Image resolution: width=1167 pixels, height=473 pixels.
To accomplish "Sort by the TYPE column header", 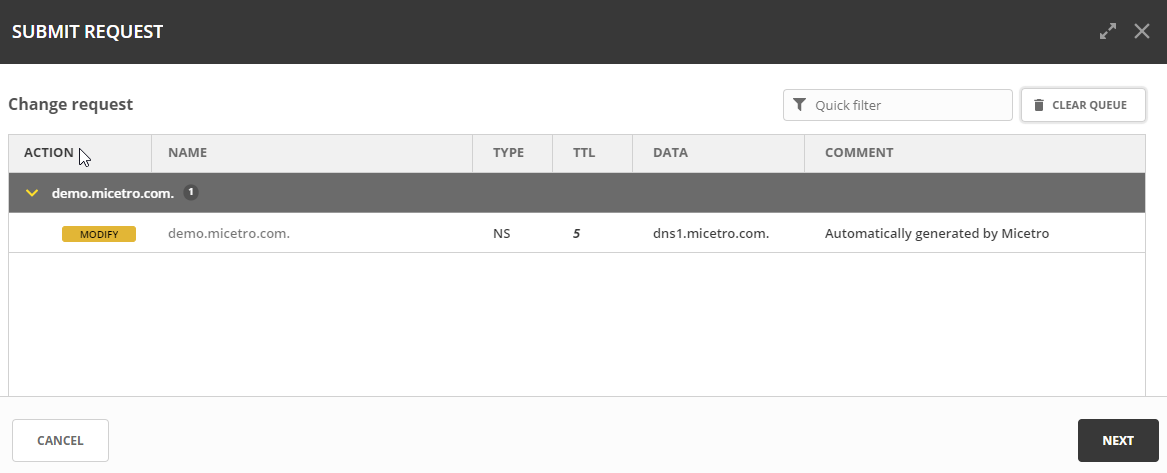I will 508,153.
